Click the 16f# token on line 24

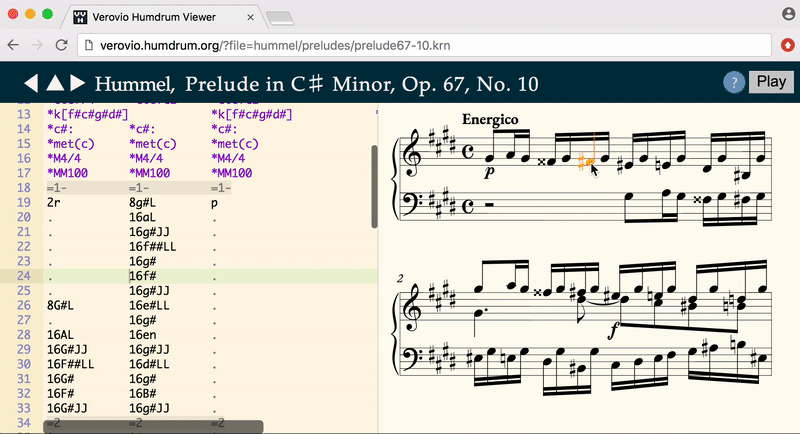coord(142,276)
